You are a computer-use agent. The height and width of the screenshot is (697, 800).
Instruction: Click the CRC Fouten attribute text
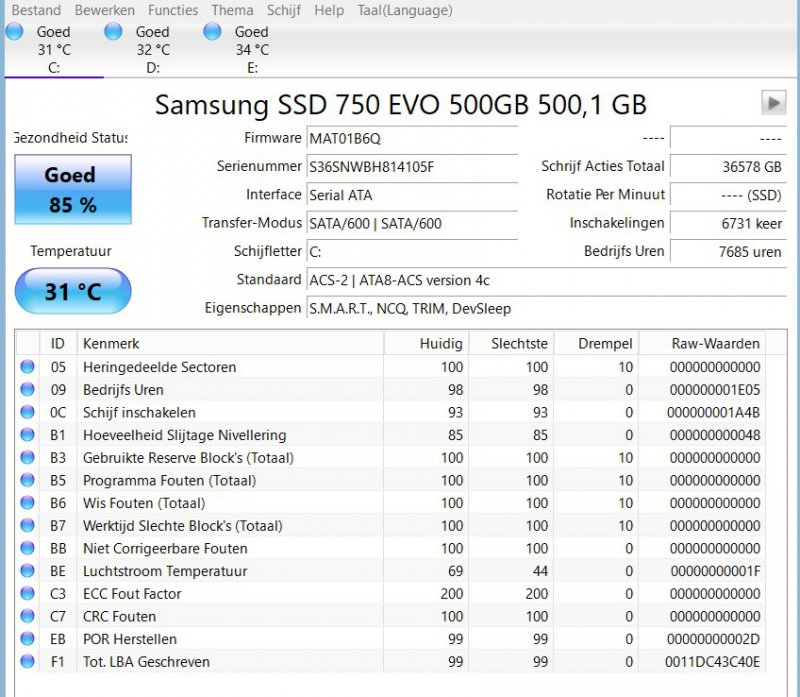(119, 616)
